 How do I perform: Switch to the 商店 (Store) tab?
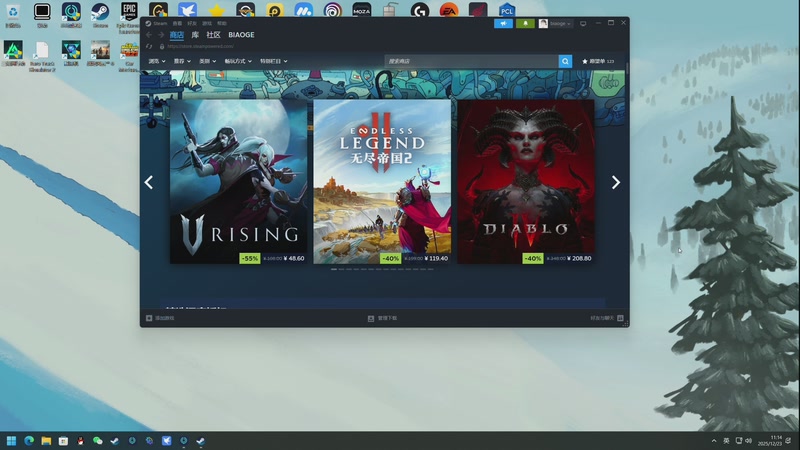click(x=177, y=35)
